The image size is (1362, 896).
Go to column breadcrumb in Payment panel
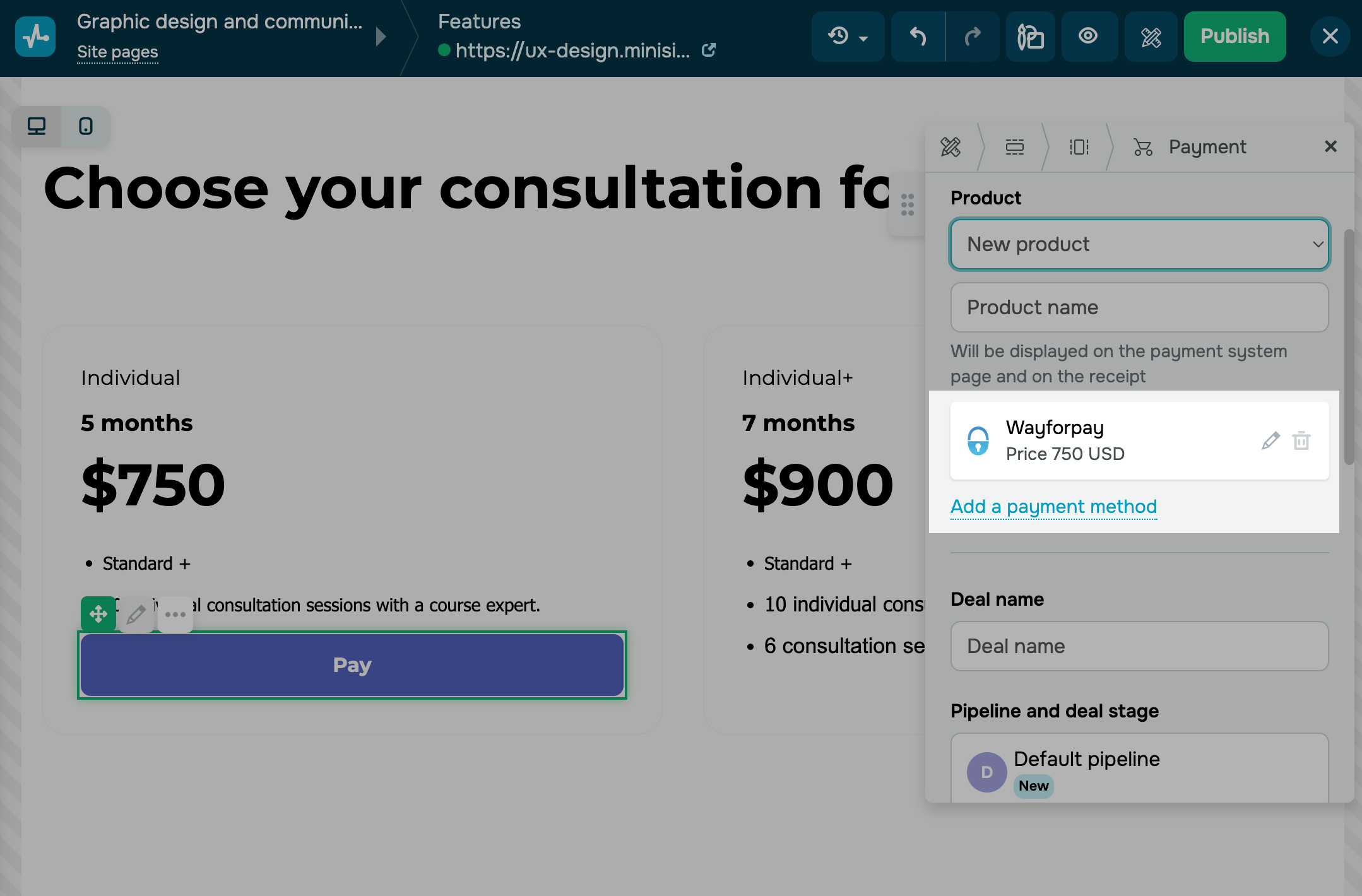point(1079,147)
